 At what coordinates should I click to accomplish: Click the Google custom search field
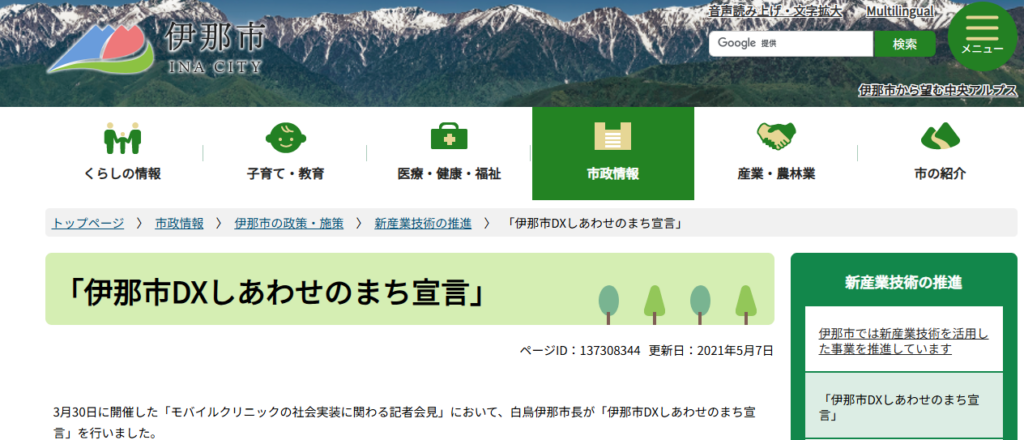790,44
